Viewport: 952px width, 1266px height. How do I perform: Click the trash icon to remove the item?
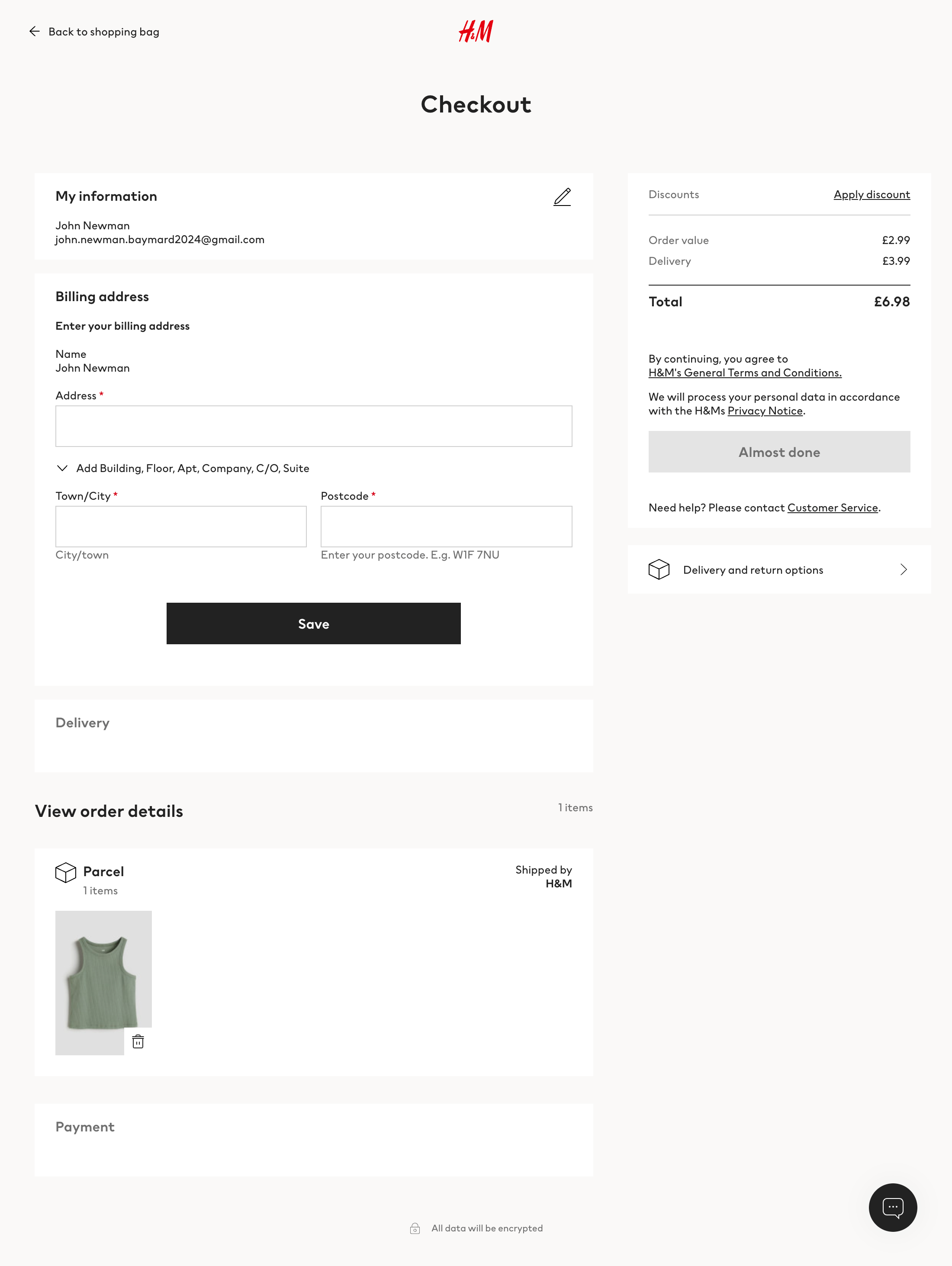coord(137,1041)
